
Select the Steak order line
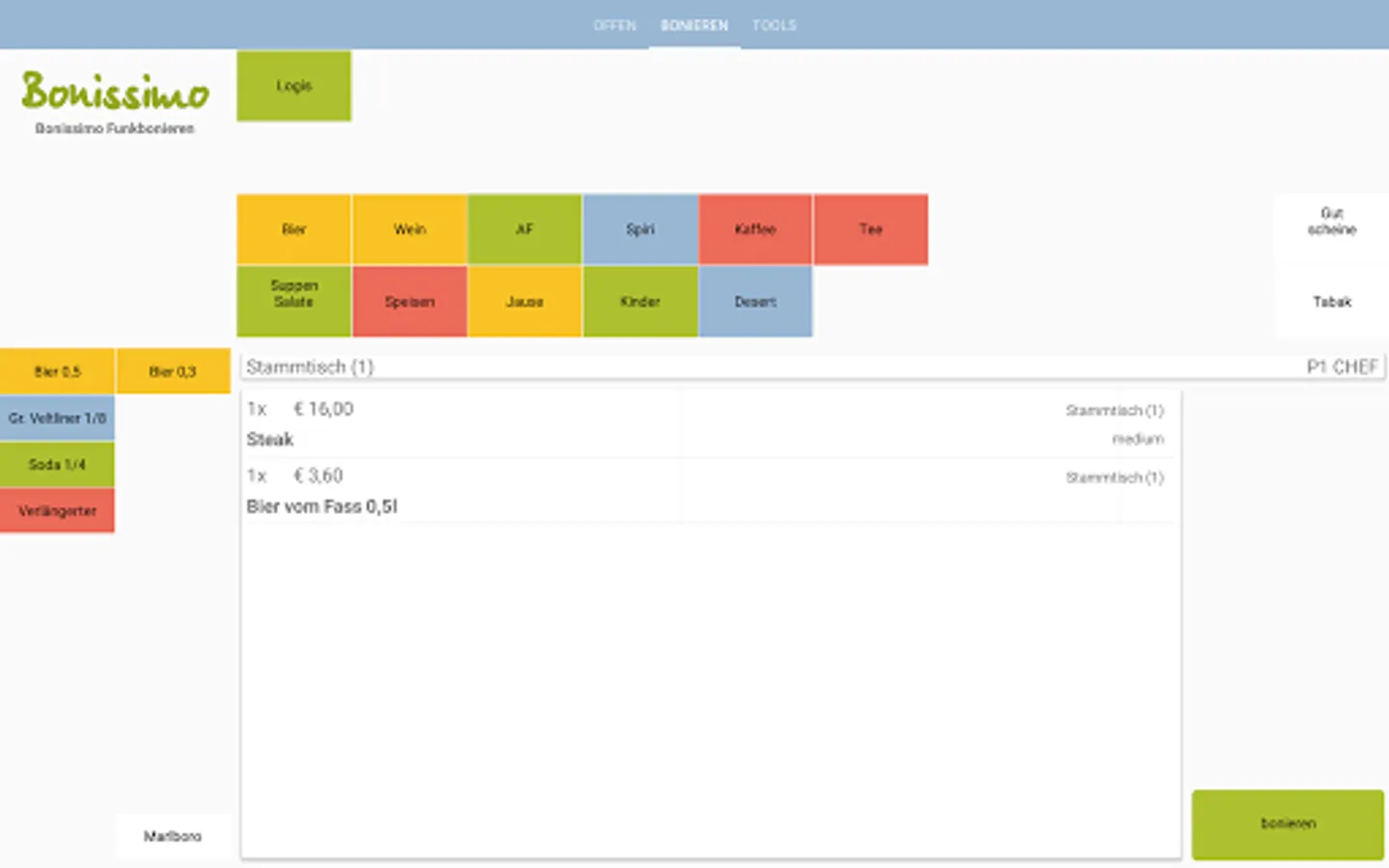711,424
